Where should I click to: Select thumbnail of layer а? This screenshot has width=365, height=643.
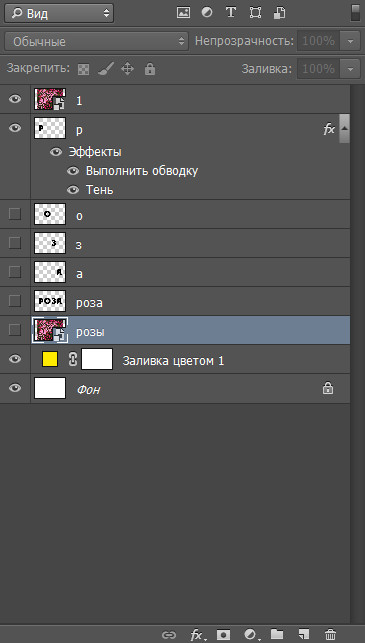(50, 272)
